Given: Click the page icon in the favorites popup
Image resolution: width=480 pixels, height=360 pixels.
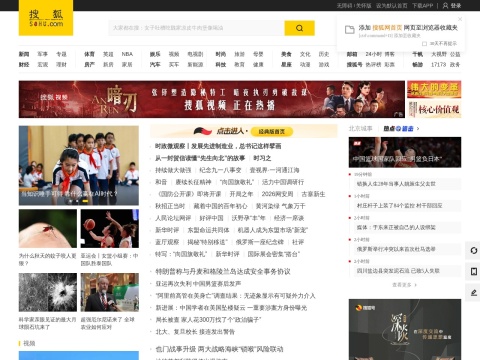Looking at the screenshot, I should click(x=349, y=30).
